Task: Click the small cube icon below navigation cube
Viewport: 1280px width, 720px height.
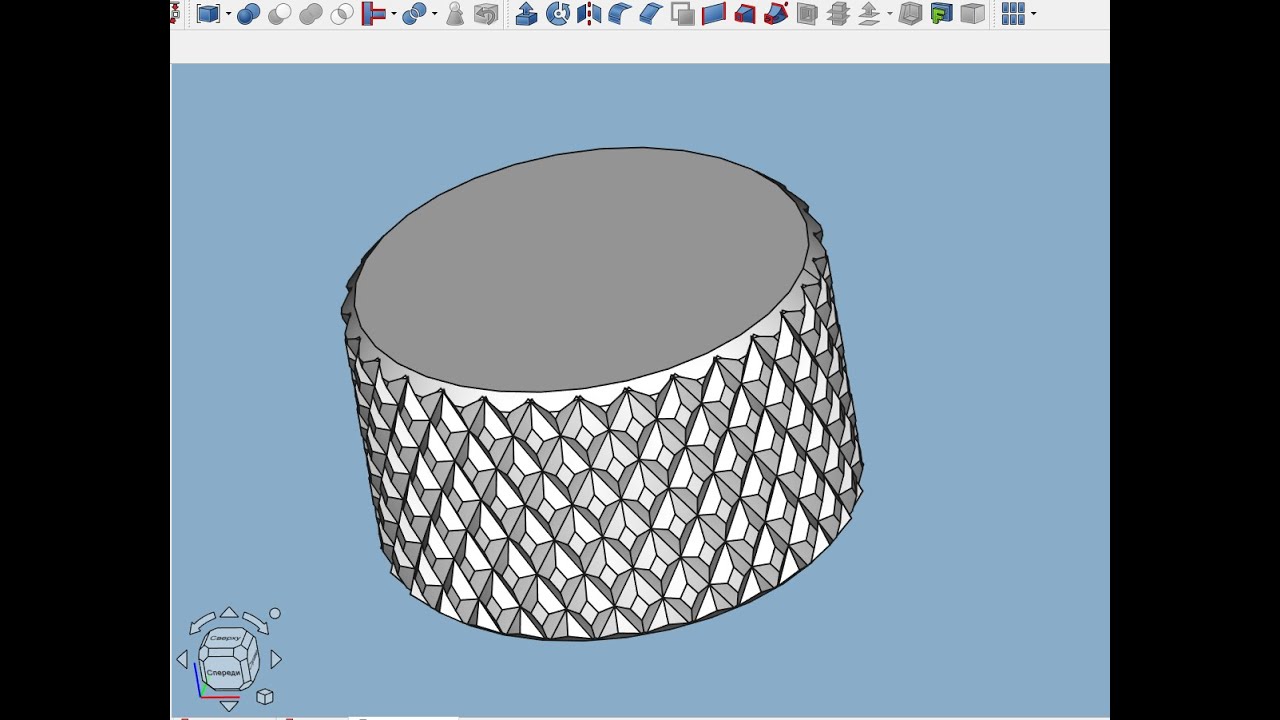Action: pos(265,697)
